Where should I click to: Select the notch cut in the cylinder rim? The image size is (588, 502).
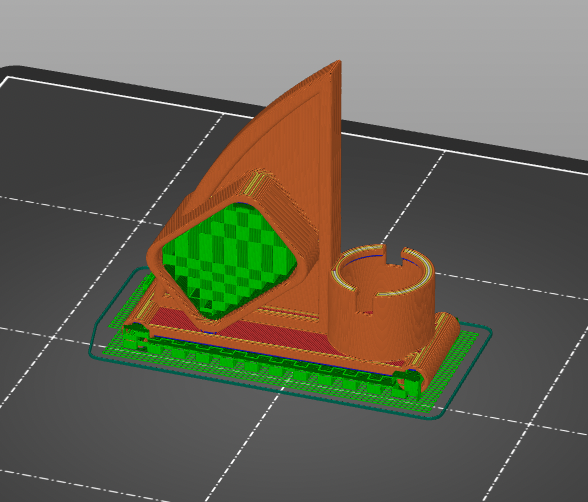(394, 256)
